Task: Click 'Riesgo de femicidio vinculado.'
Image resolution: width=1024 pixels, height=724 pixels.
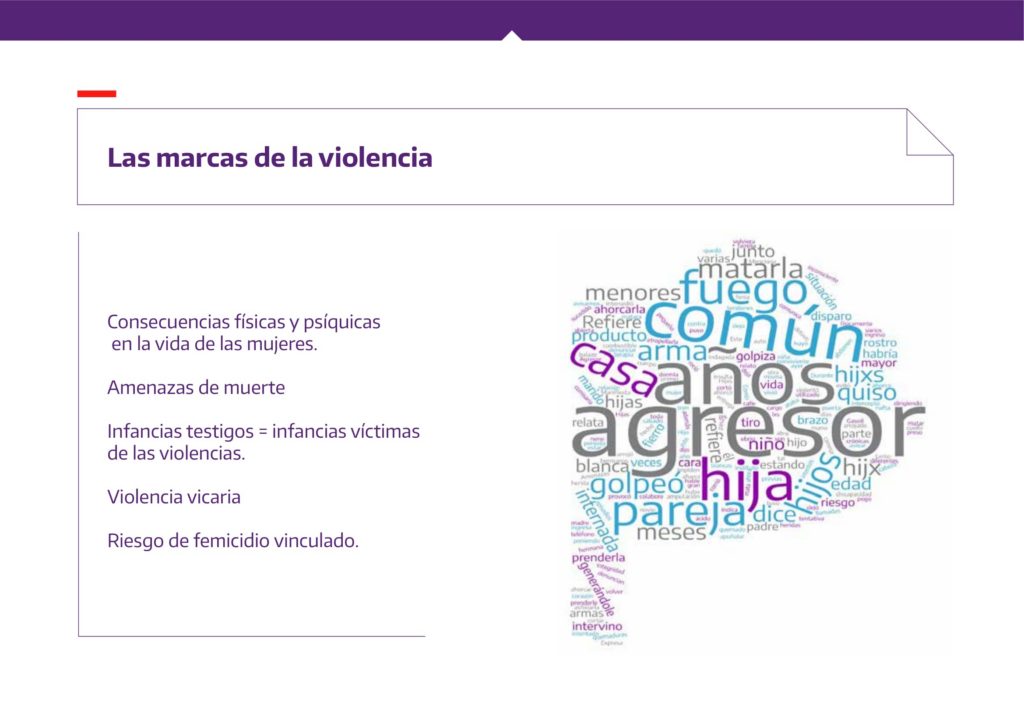Action: tap(233, 541)
